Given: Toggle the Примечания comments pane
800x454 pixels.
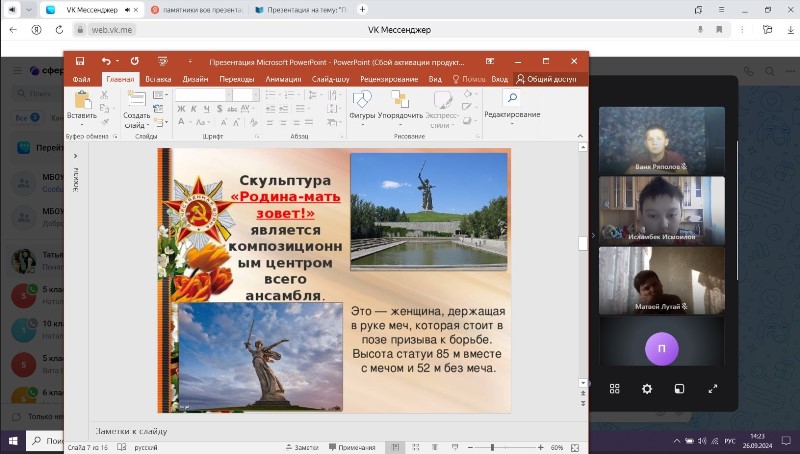Looking at the screenshot, I should pyautogui.click(x=353, y=447).
